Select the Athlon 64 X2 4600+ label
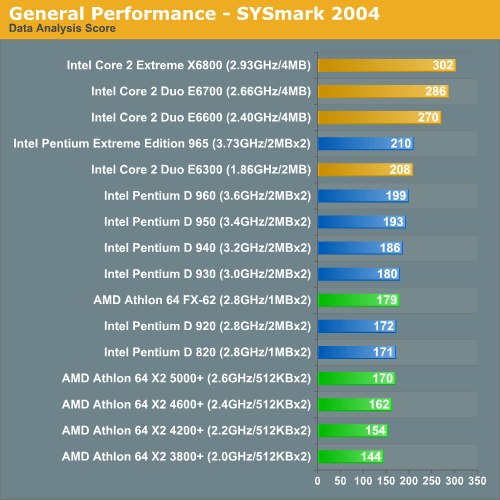Image resolution: width=500 pixels, height=500 pixels. click(186, 404)
